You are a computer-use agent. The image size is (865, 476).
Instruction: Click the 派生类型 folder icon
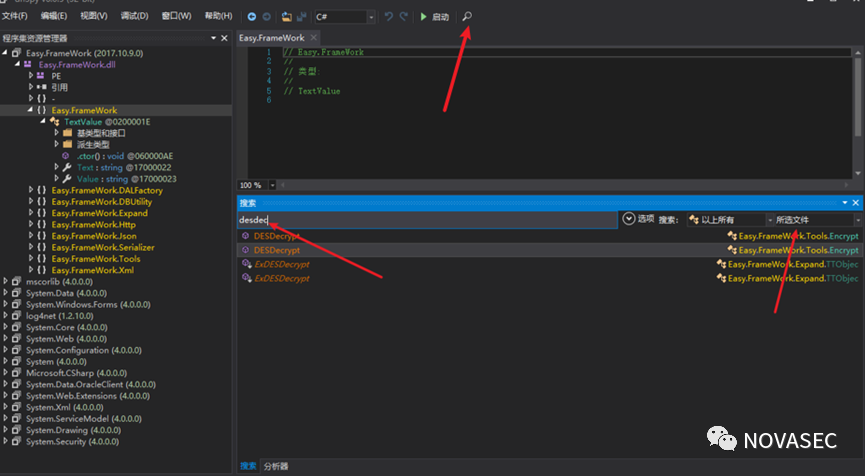point(67,145)
